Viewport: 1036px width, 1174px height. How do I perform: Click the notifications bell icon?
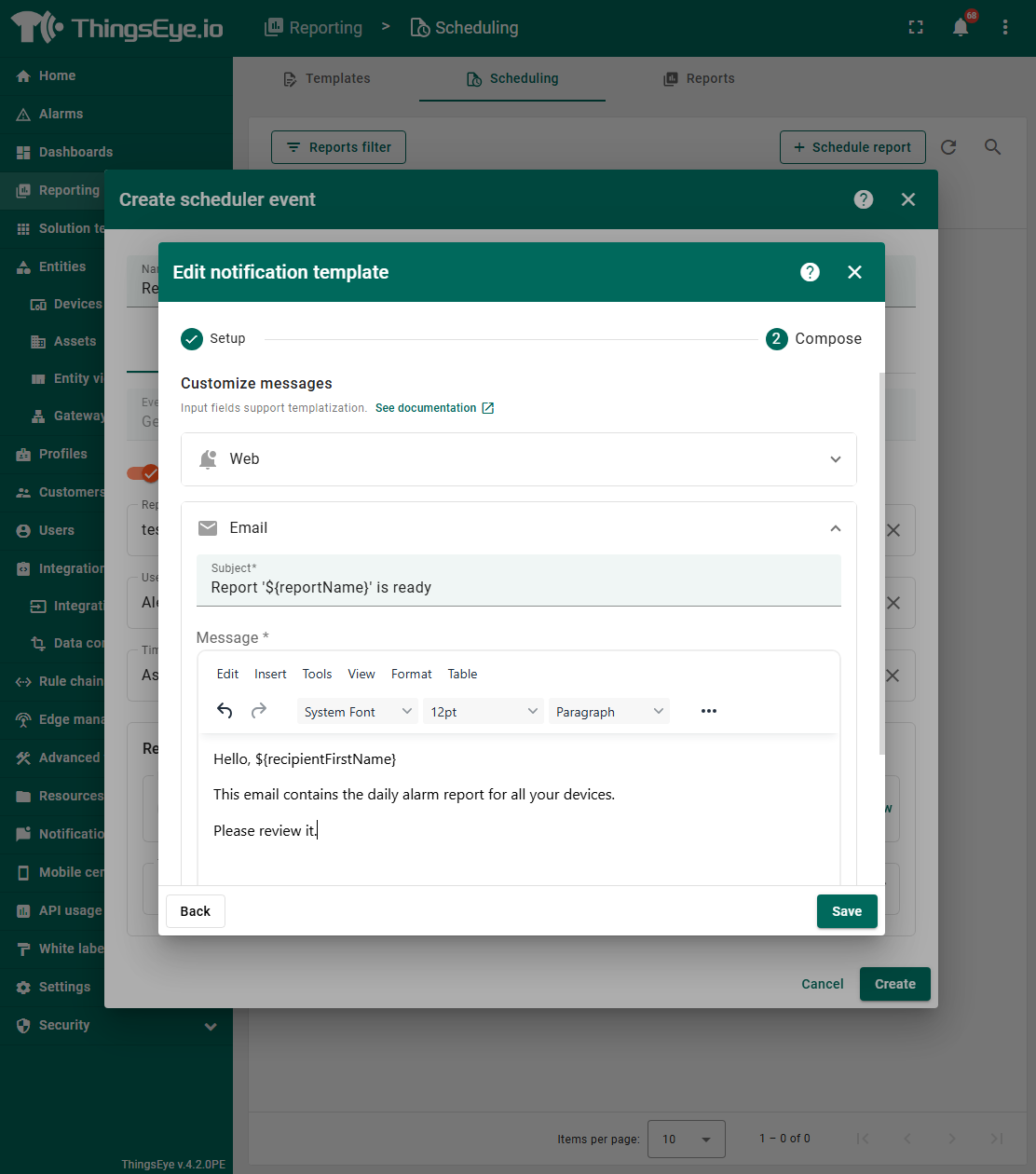click(x=961, y=28)
